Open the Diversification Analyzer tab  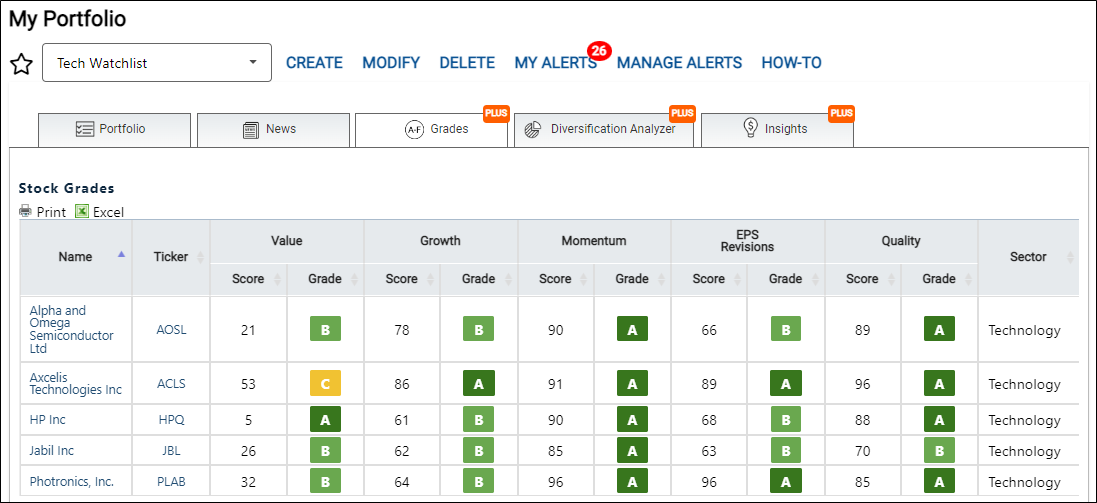point(604,130)
